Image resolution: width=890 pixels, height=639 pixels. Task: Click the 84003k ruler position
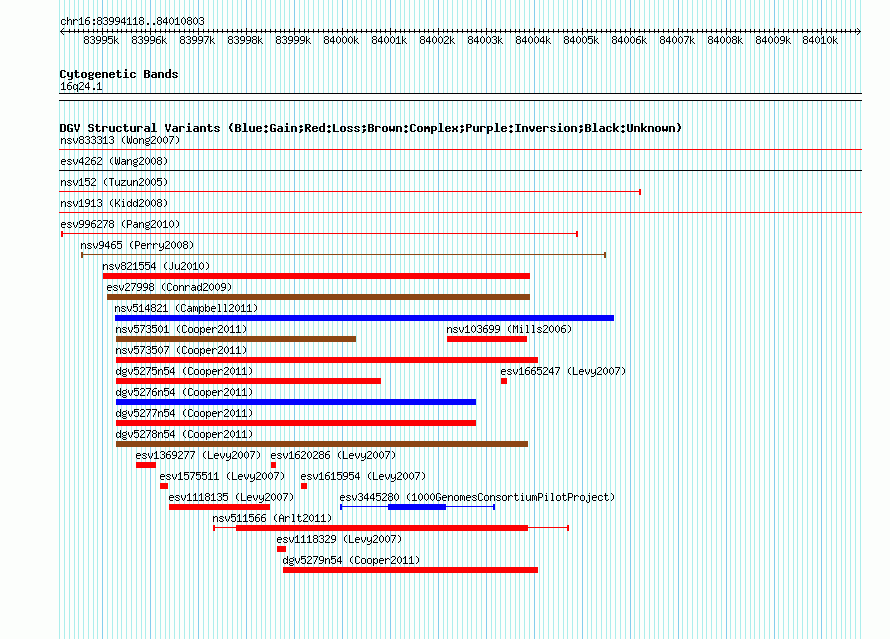[485, 40]
